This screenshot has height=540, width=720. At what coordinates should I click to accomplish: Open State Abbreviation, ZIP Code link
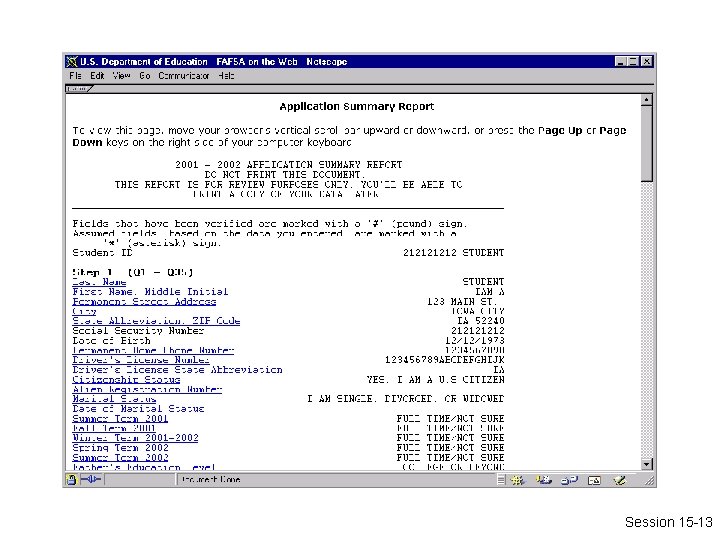point(156,321)
